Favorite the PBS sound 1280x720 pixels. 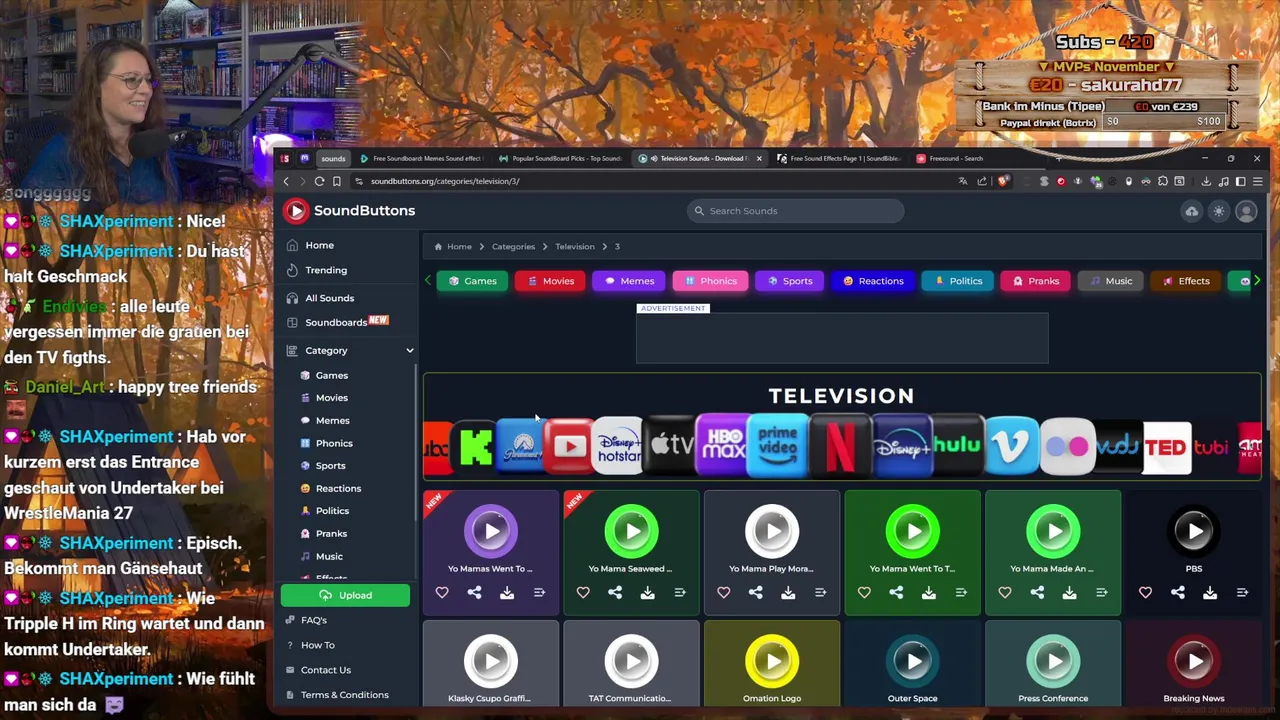pyautogui.click(x=1145, y=593)
